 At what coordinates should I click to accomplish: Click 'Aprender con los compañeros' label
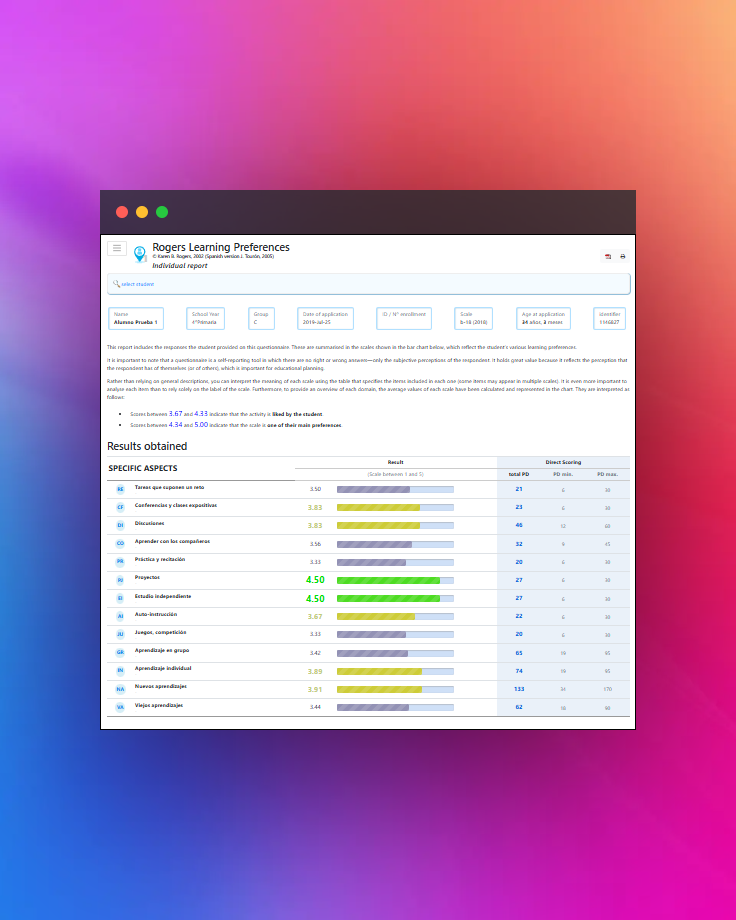[172, 542]
